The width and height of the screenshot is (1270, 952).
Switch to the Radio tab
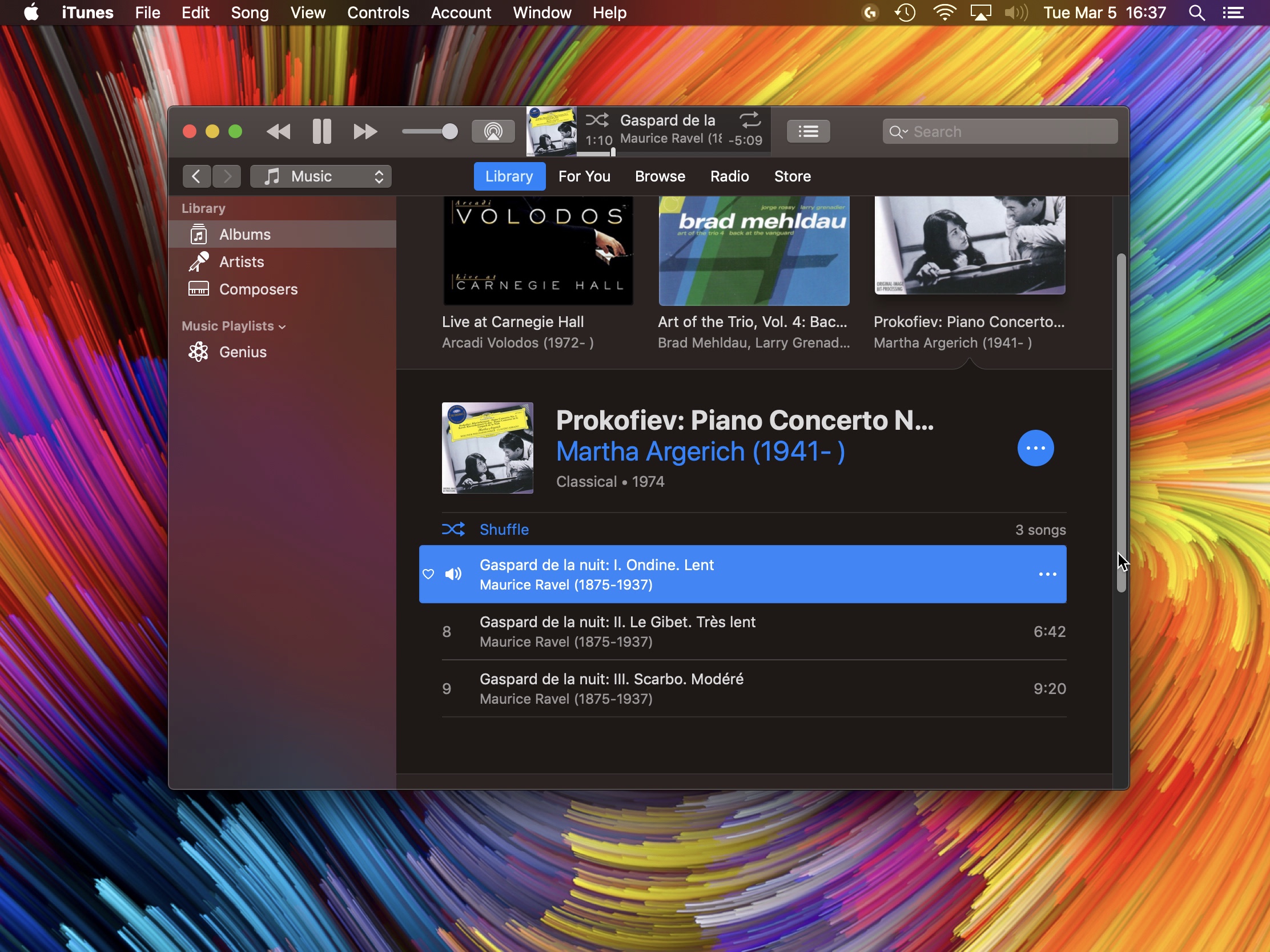tap(729, 176)
